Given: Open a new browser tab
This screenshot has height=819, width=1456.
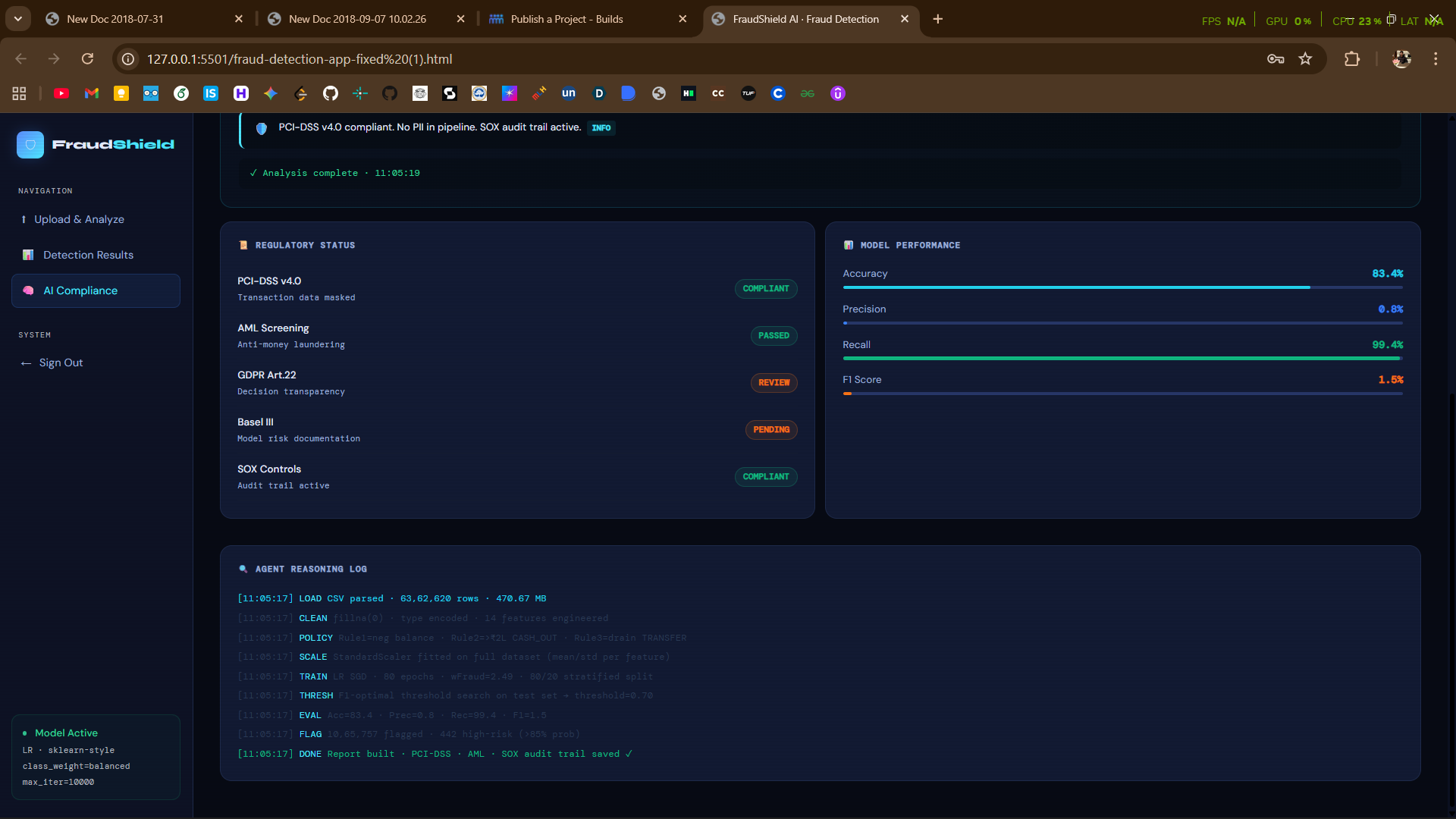Looking at the screenshot, I should pyautogui.click(x=938, y=19).
